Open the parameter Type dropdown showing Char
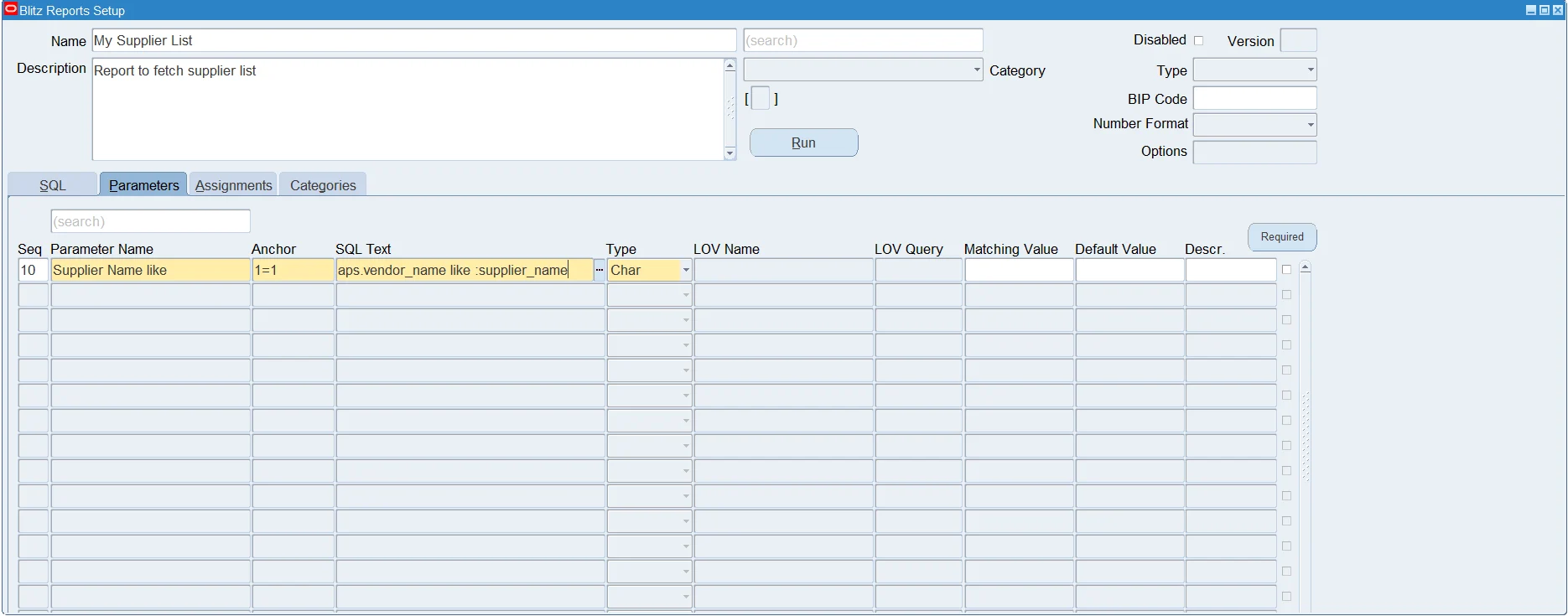This screenshot has height=616, width=1568. 686,270
